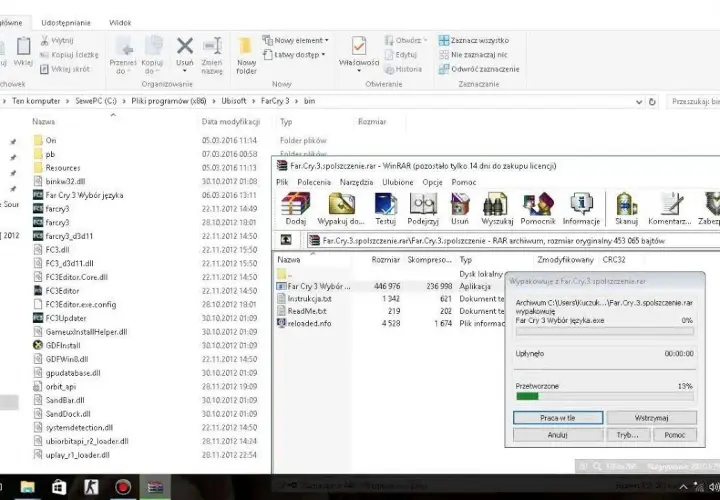This screenshot has width=720, height=500.
Task: Switch to the Udostępnianie ribbon tab
Action: click(x=66, y=22)
